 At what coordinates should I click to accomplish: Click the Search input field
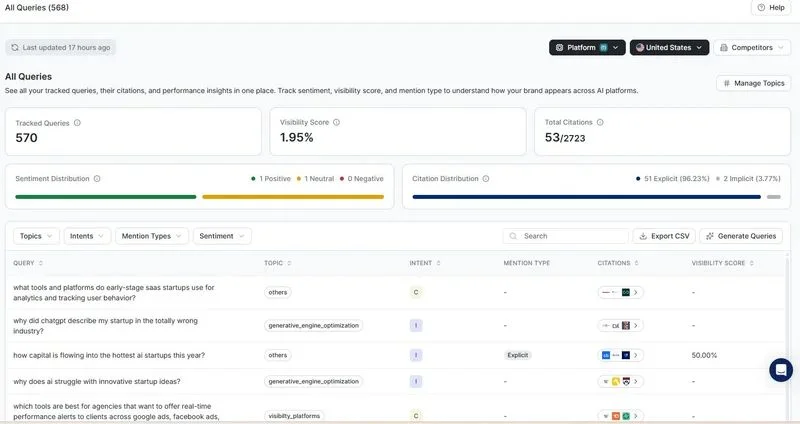click(565, 236)
